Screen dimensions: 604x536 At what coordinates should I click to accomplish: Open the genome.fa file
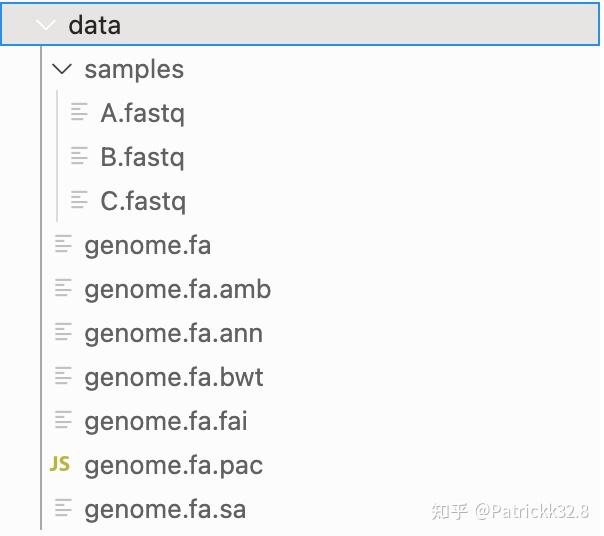(147, 245)
